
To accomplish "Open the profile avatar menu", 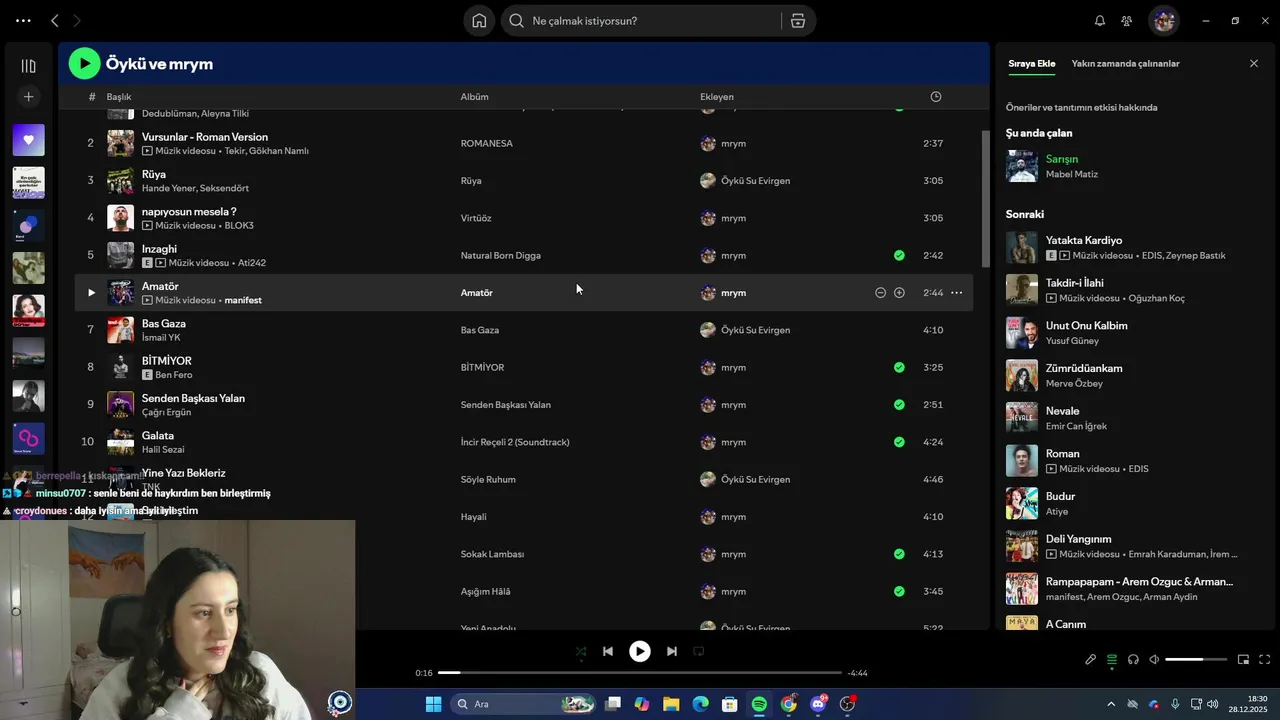I will 1163,20.
